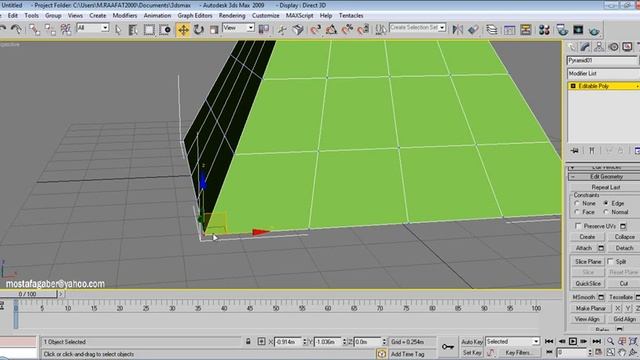This screenshot has height=360, width=640.
Task: Open the Create Selection Set dropdown
Action: (418, 28)
